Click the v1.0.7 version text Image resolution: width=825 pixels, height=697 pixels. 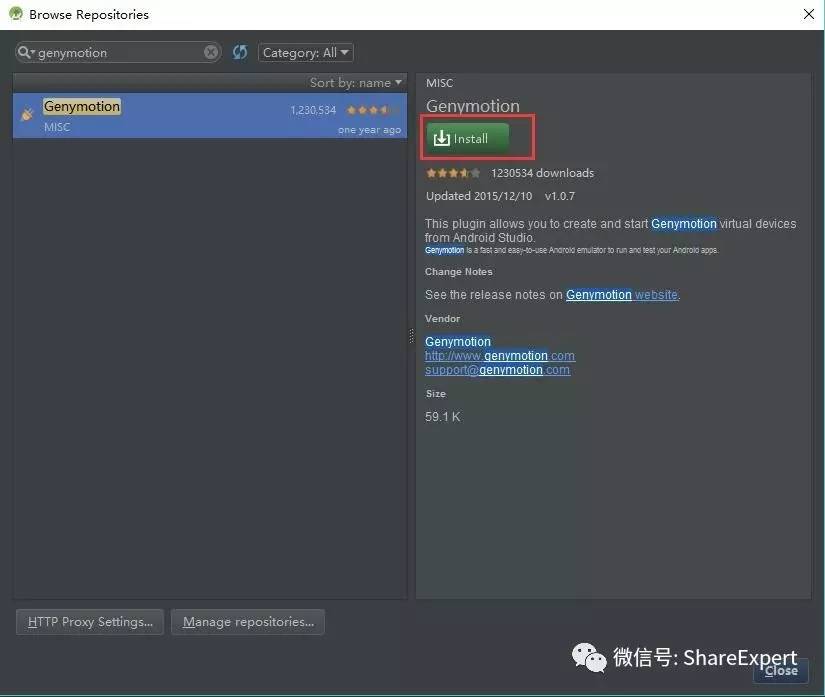(x=560, y=196)
